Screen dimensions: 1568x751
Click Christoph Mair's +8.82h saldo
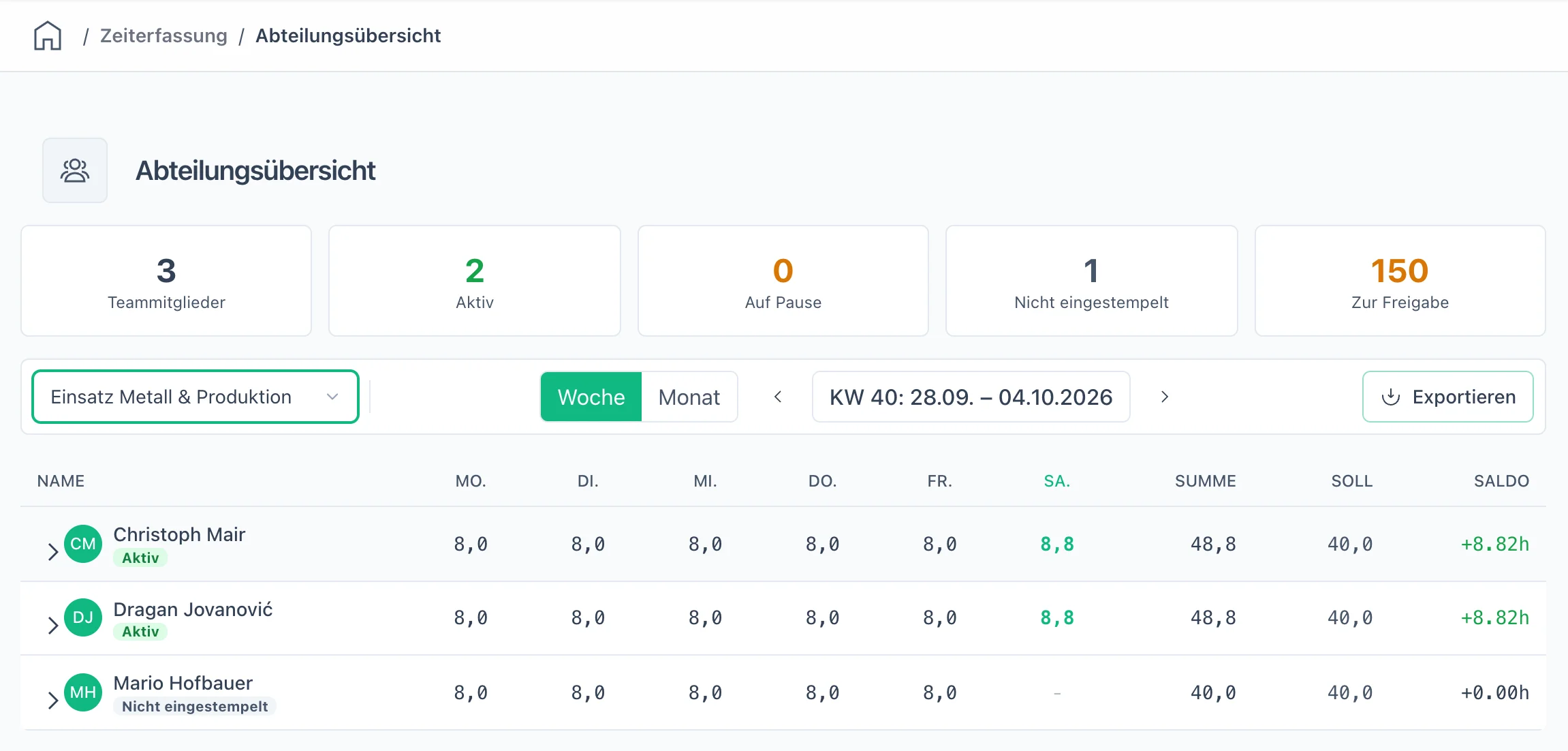coord(1495,544)
